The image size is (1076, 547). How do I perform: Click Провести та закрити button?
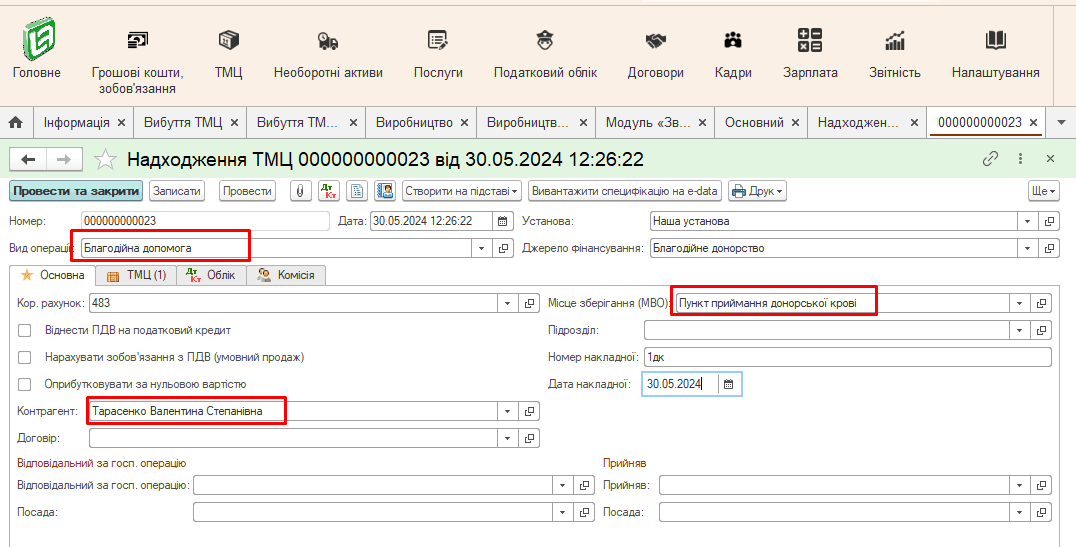point(76,191)
